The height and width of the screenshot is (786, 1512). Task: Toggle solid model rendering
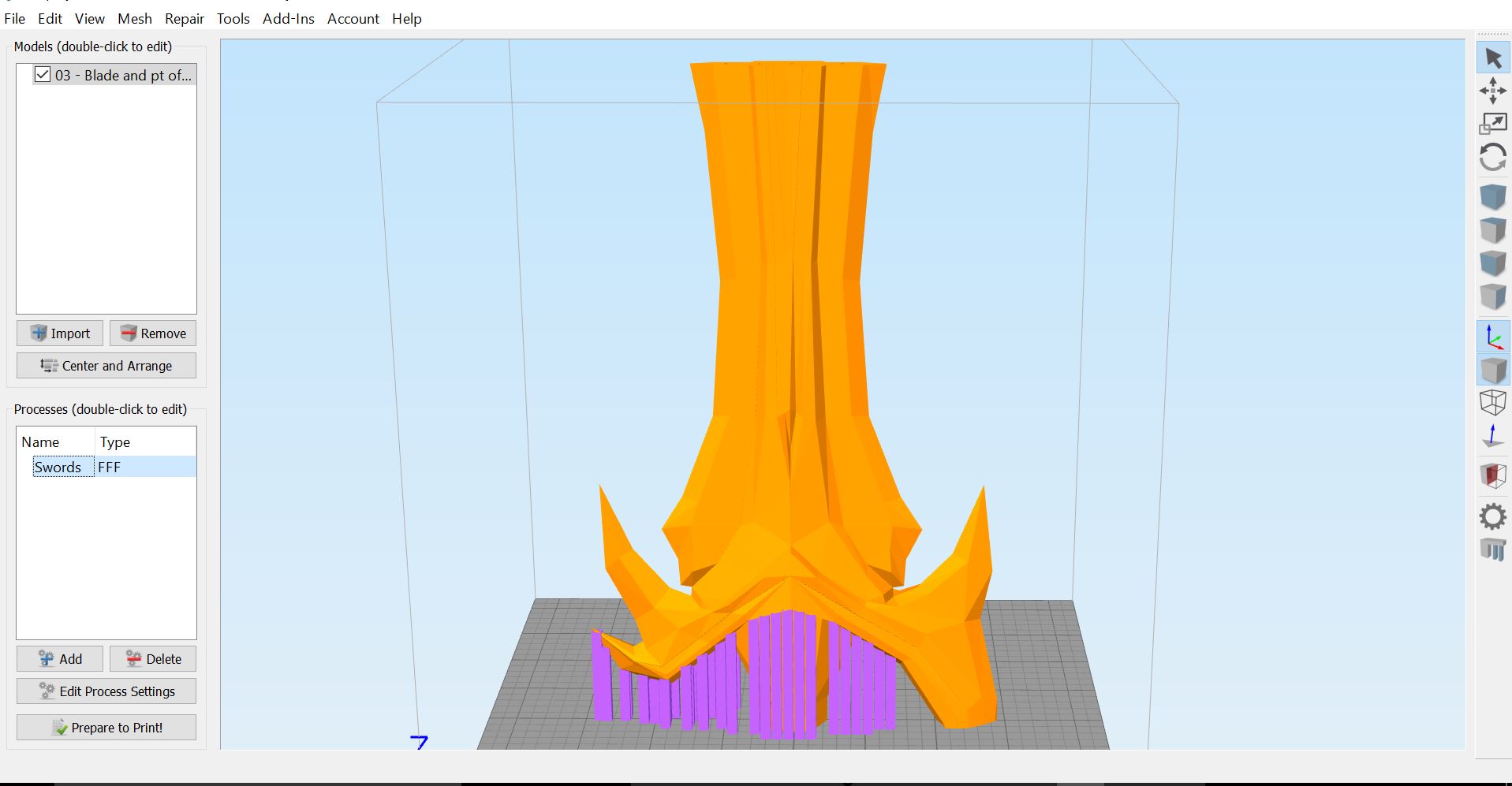[x=1493, y=370]
